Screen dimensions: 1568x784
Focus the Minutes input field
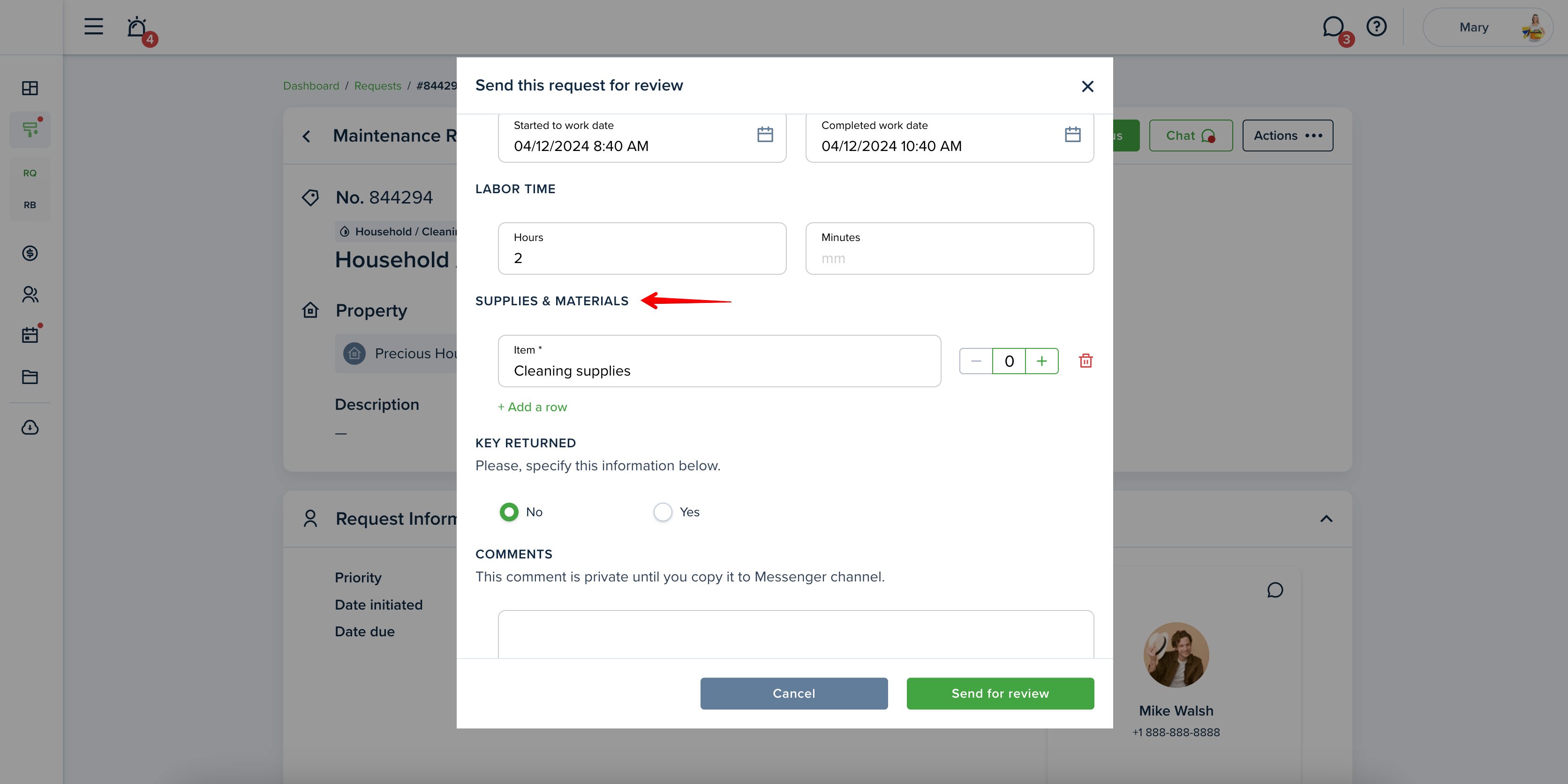coord(949,249)
